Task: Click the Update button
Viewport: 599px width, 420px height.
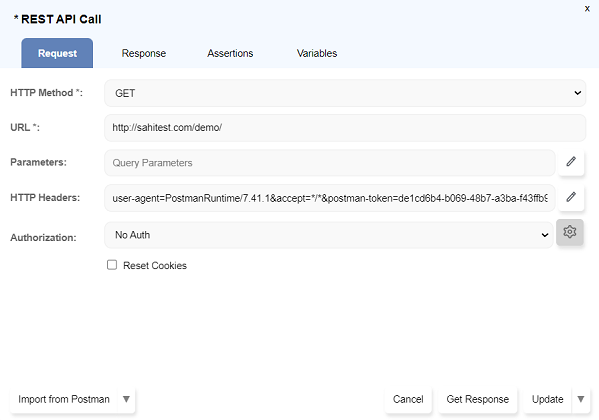Action: (x=547, y=399)
